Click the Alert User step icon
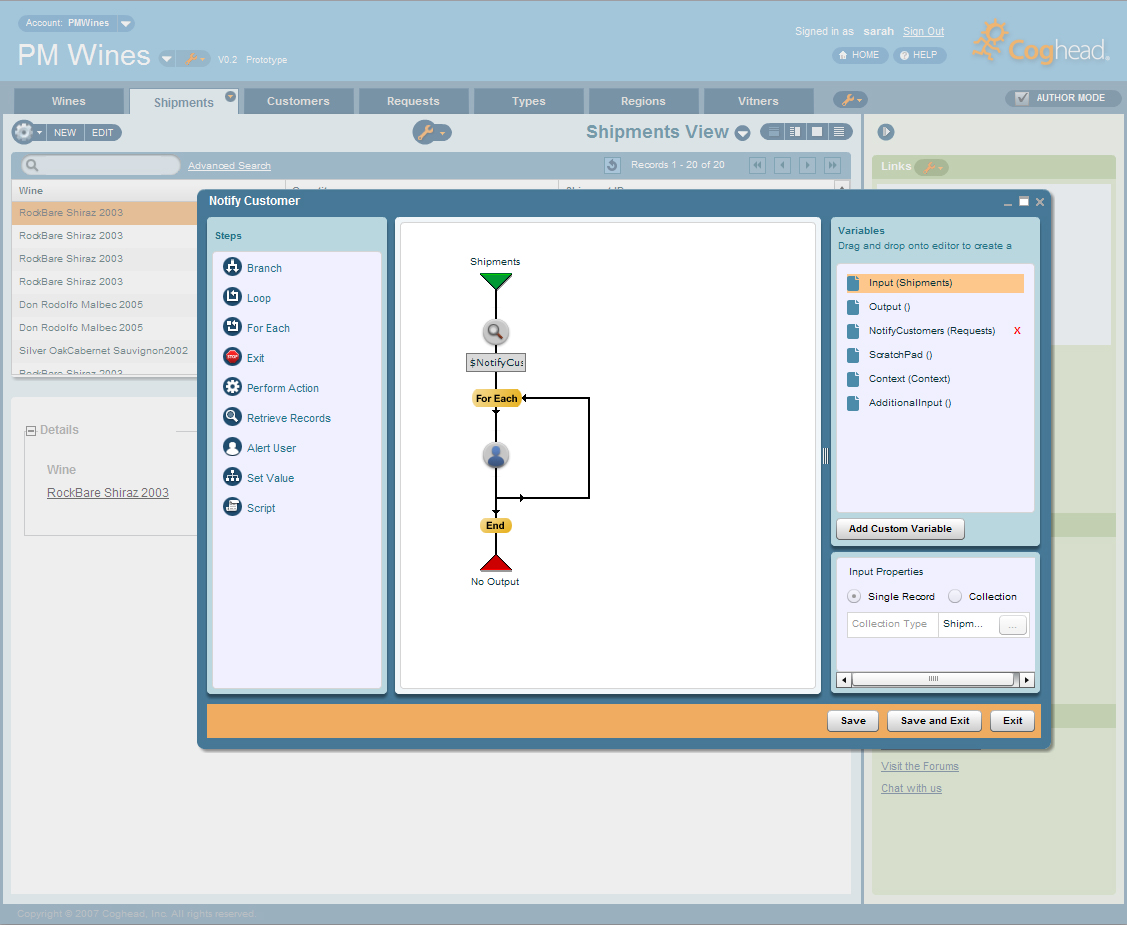The width and height of the screenshot is (1127, 925). pyautogui.click(x=232, y=448)
